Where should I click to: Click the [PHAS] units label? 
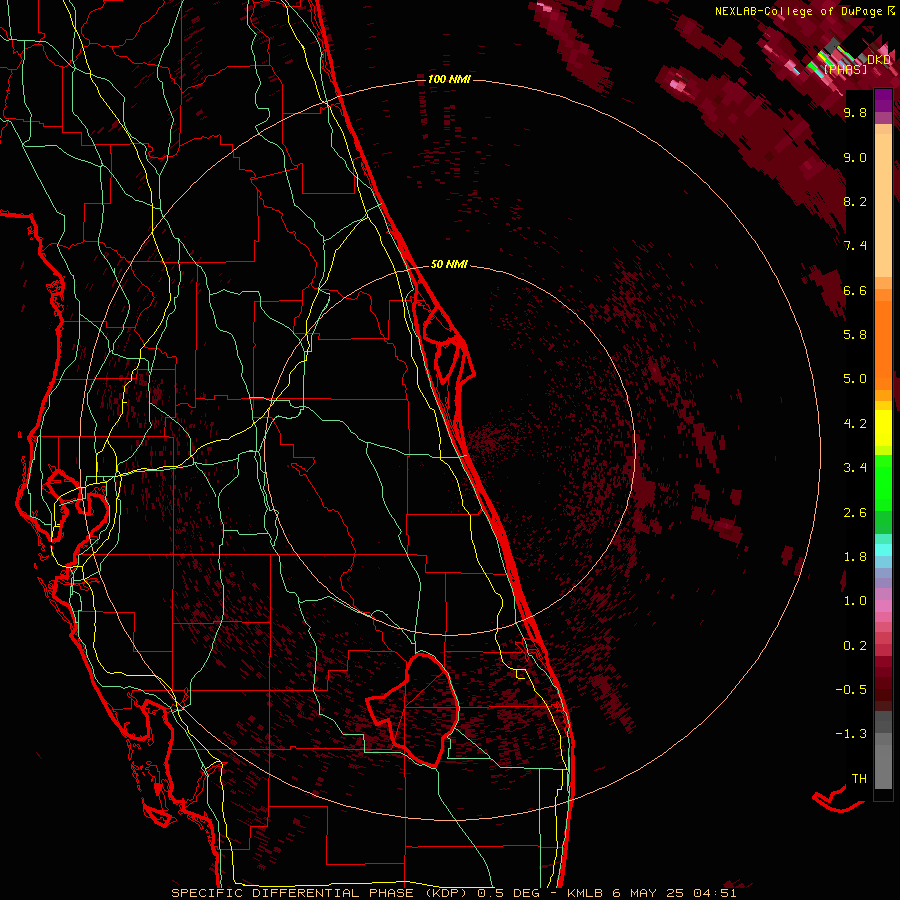(x=845, y=70)
